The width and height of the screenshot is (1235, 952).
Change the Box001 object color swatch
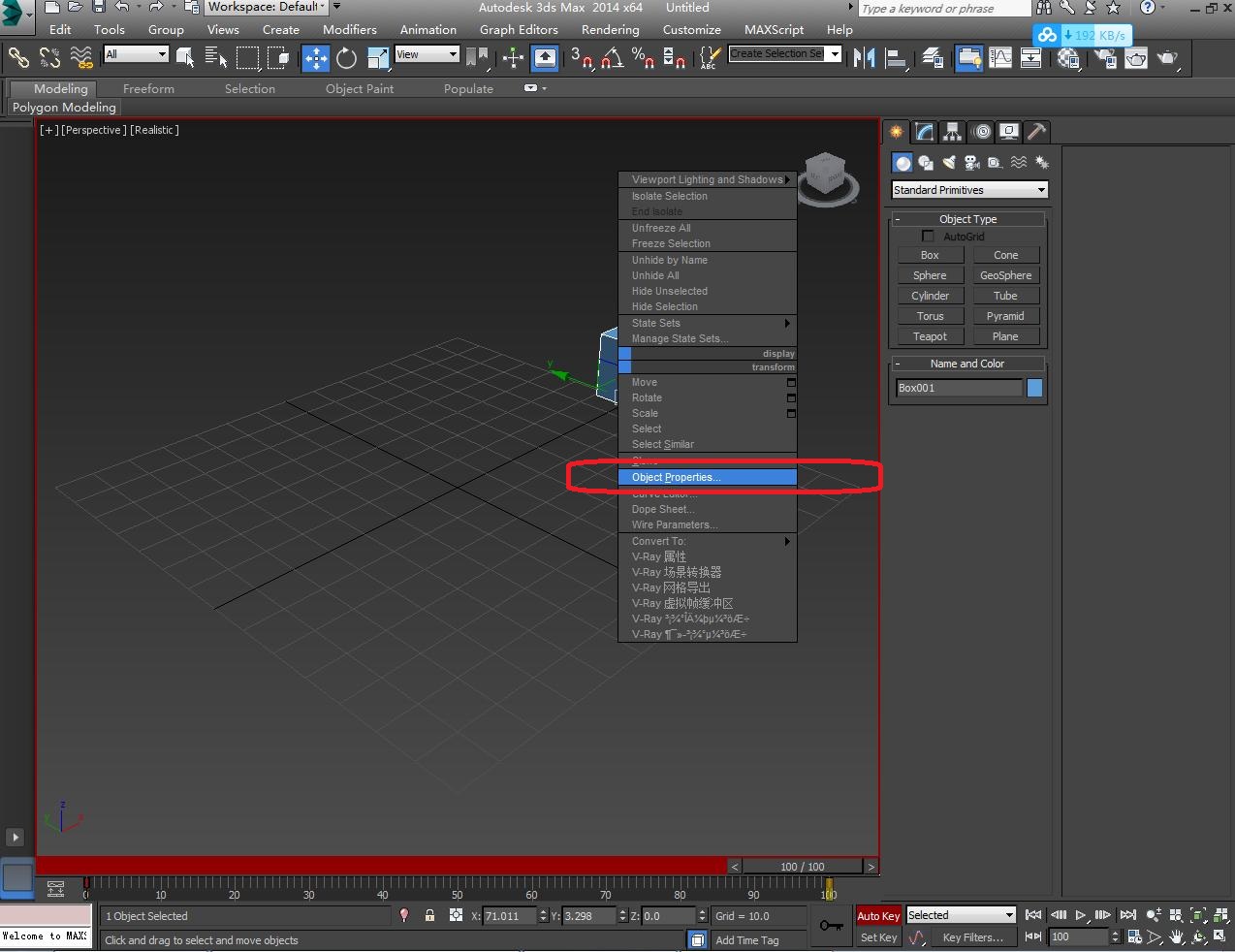pyautogui.click(x=1034, y=388)
